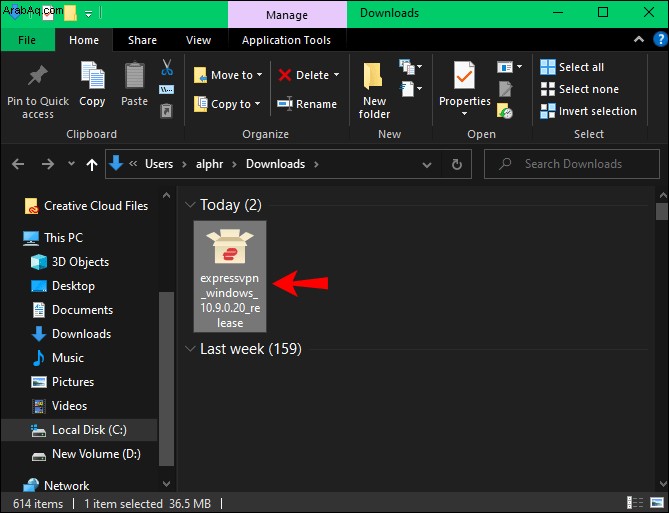This screenshot has width=669, height=513.
Task: Select Local Disk (C:) in sidebar
Action: point(79,430)
